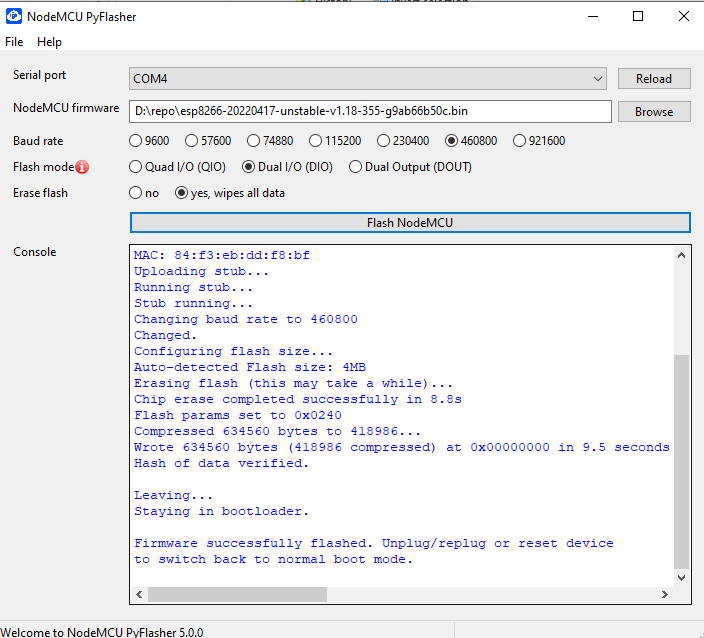Screen dimensions: 704x638
Task: Open the File menu
Action: [14, 42]
